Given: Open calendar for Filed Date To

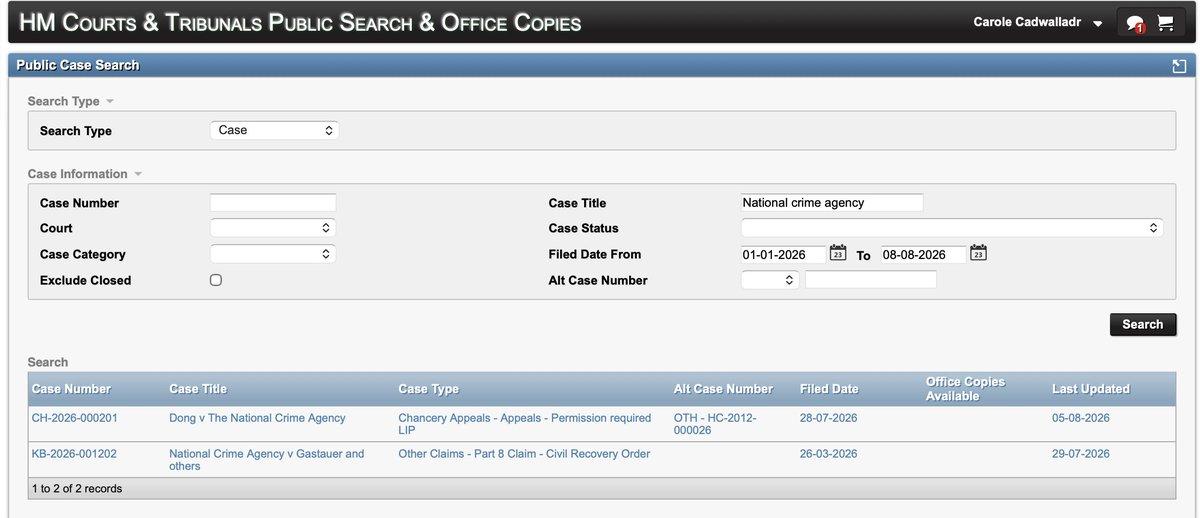Looking at the screenshot, I should click(978, 254).
